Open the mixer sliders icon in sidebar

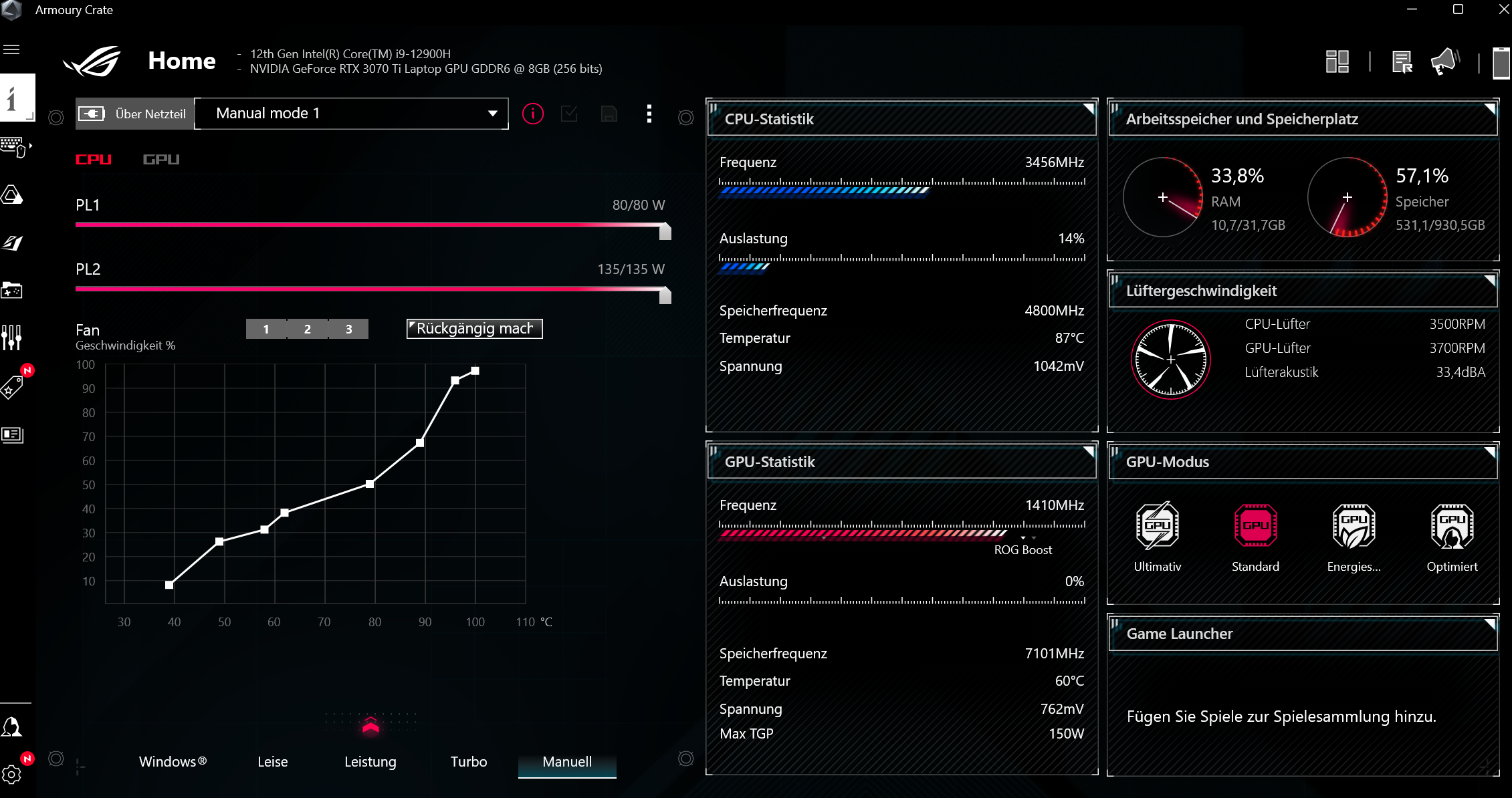click(x=11, y=338)
